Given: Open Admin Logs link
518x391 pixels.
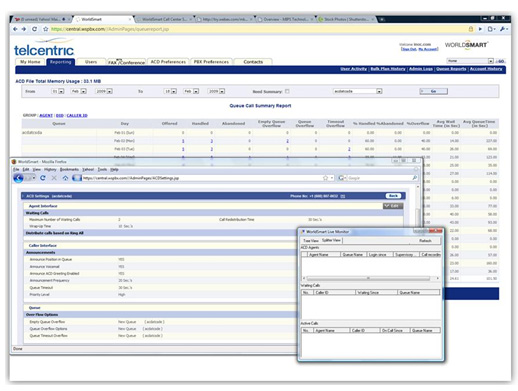Looking at the screenshot, I should coord(421,69).
